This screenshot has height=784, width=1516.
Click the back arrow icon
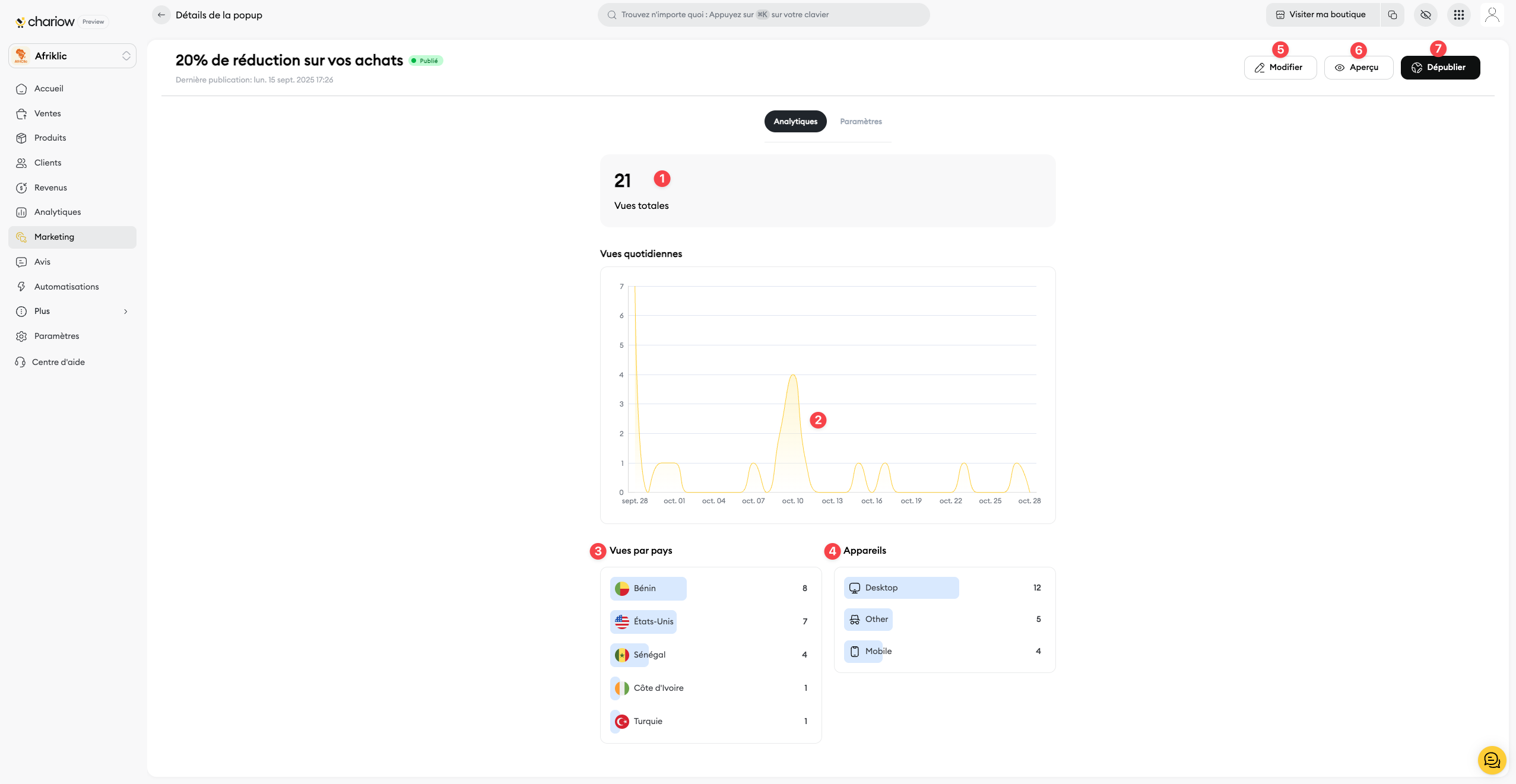click(x=161, y=15)
